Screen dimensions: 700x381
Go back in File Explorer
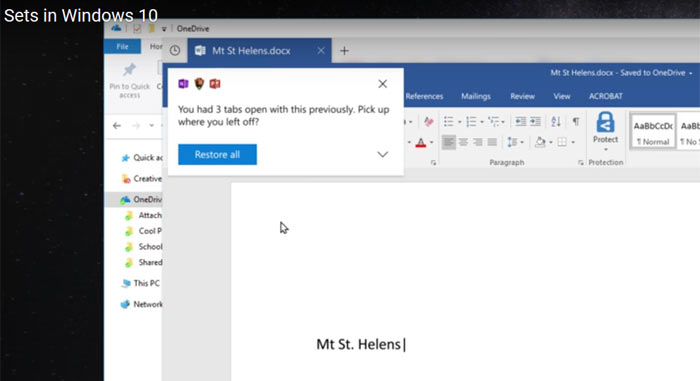click(x=117, y=126)
